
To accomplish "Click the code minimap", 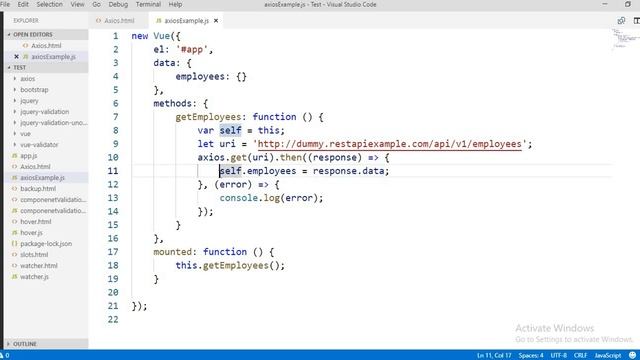I will [x=626, y=39].
